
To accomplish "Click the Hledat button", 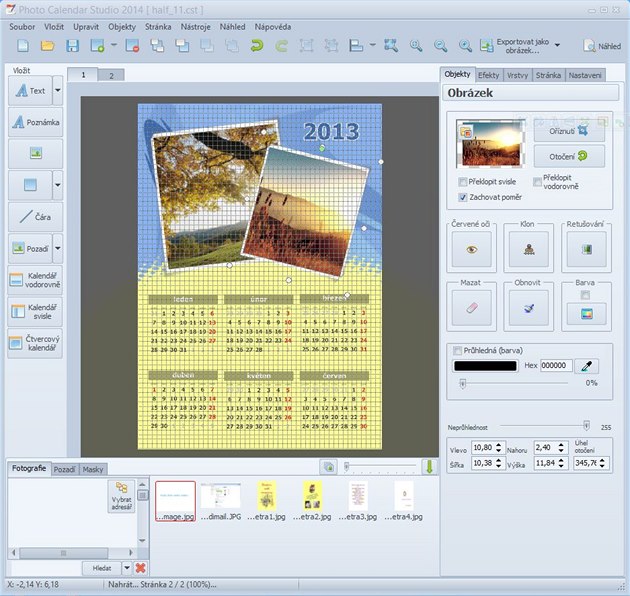I will point(102,568).
